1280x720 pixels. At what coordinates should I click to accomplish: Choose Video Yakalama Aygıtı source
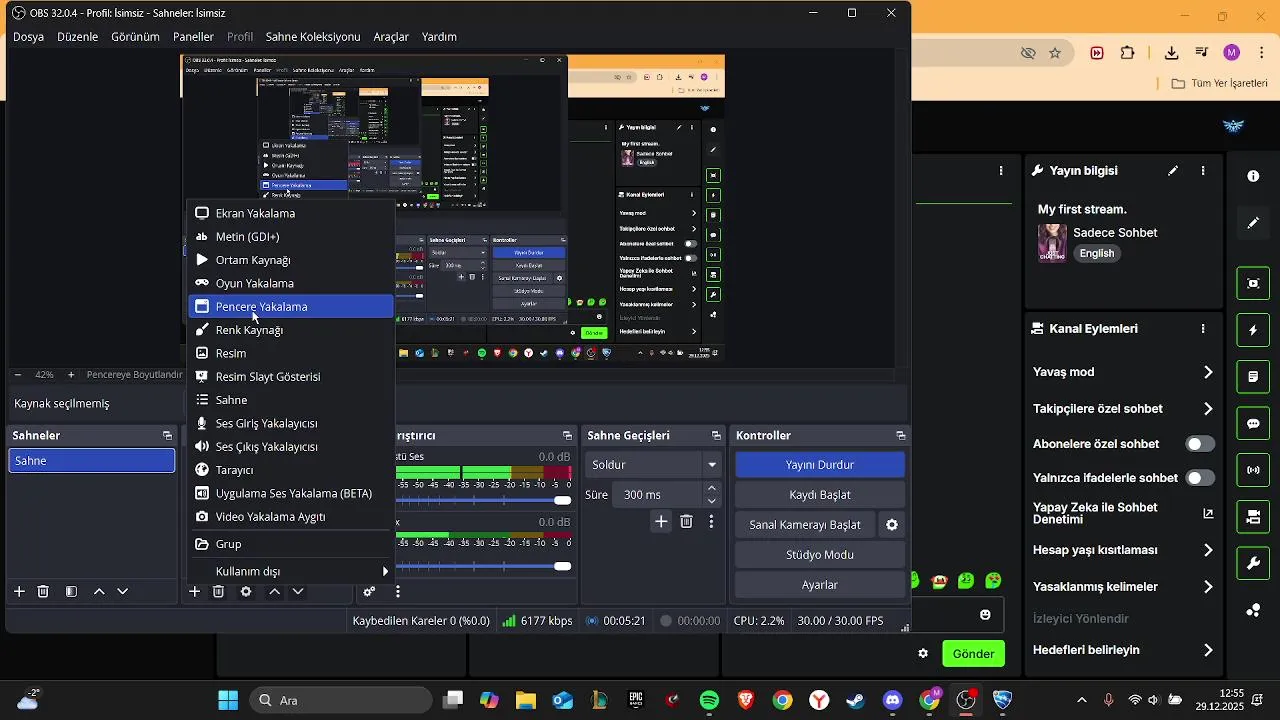click(x=291, y=517)
